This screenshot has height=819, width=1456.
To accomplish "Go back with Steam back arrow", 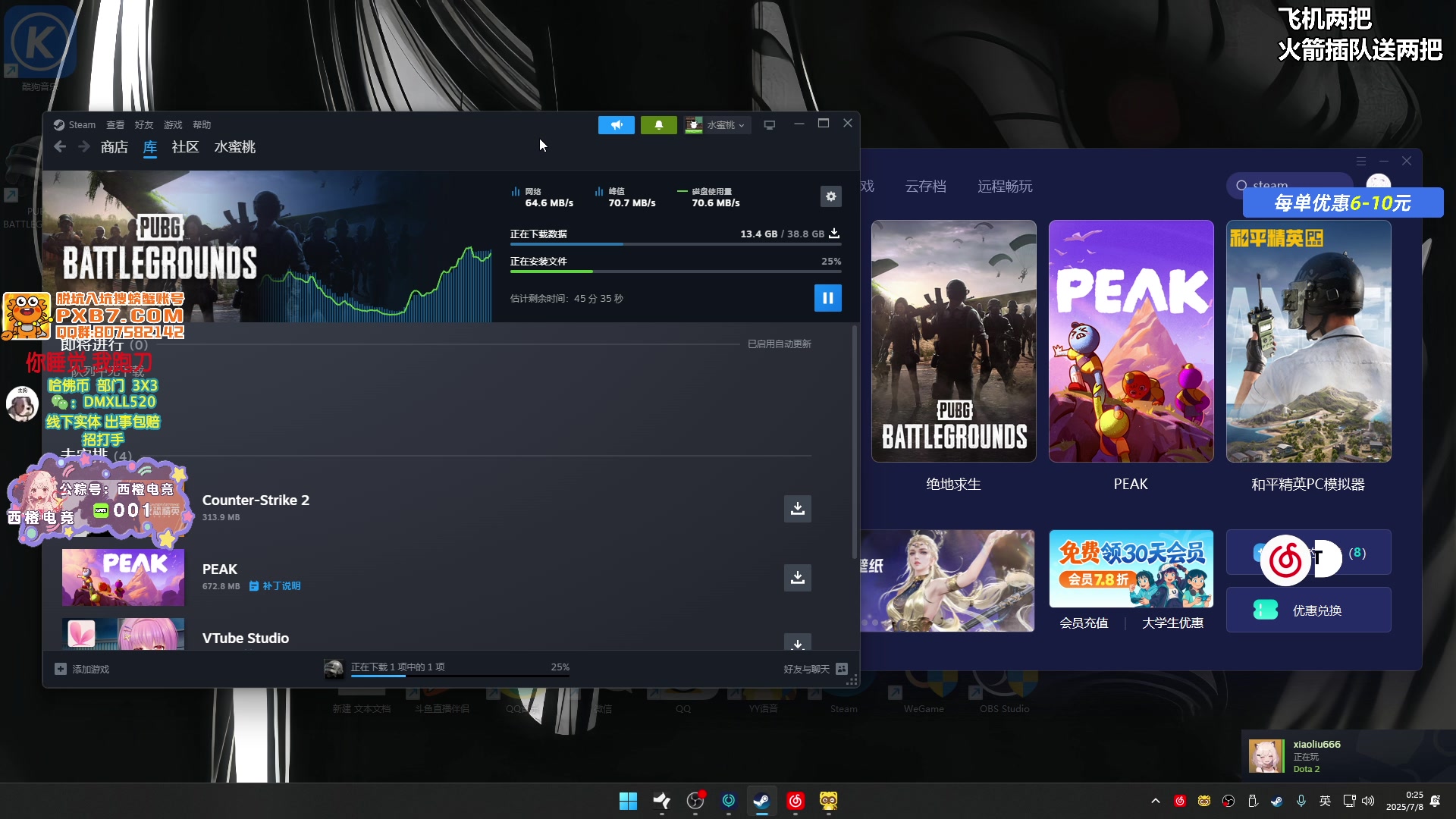I will coord(60,146).
